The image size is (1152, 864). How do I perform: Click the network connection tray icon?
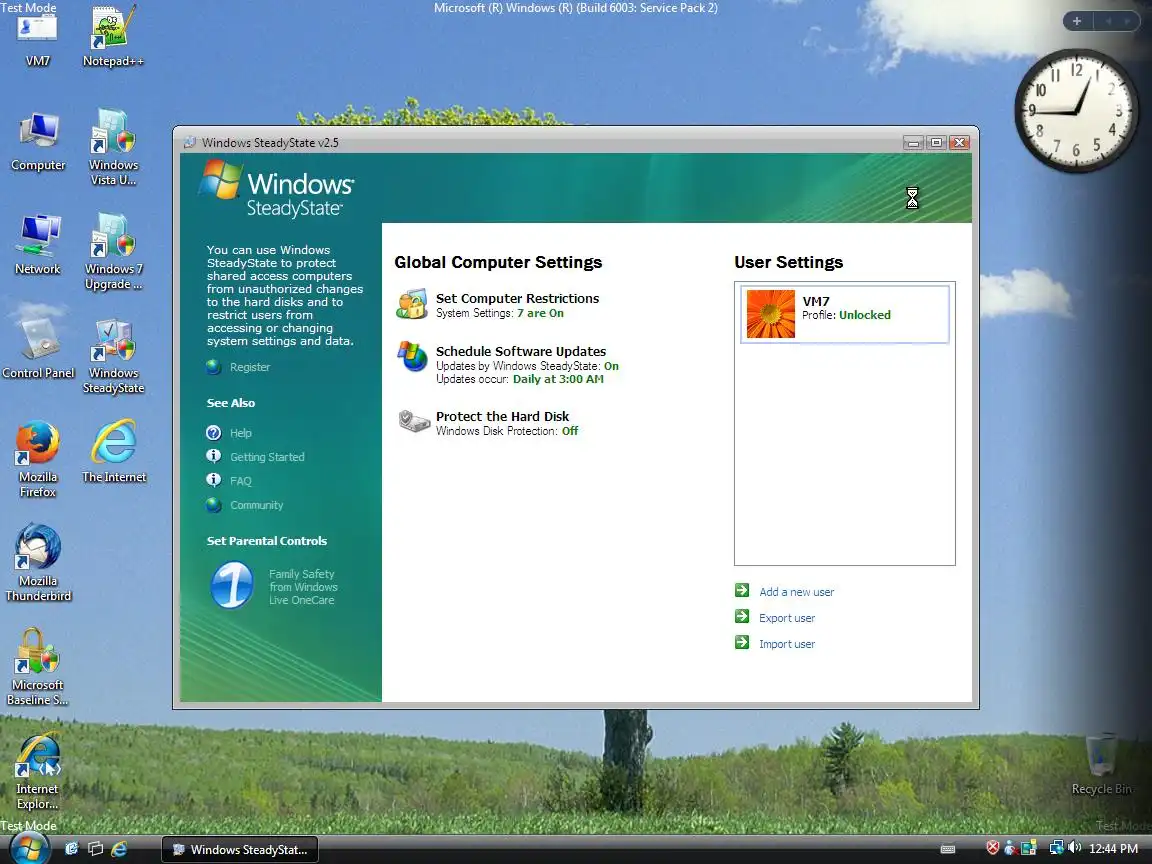(1056, 848)
